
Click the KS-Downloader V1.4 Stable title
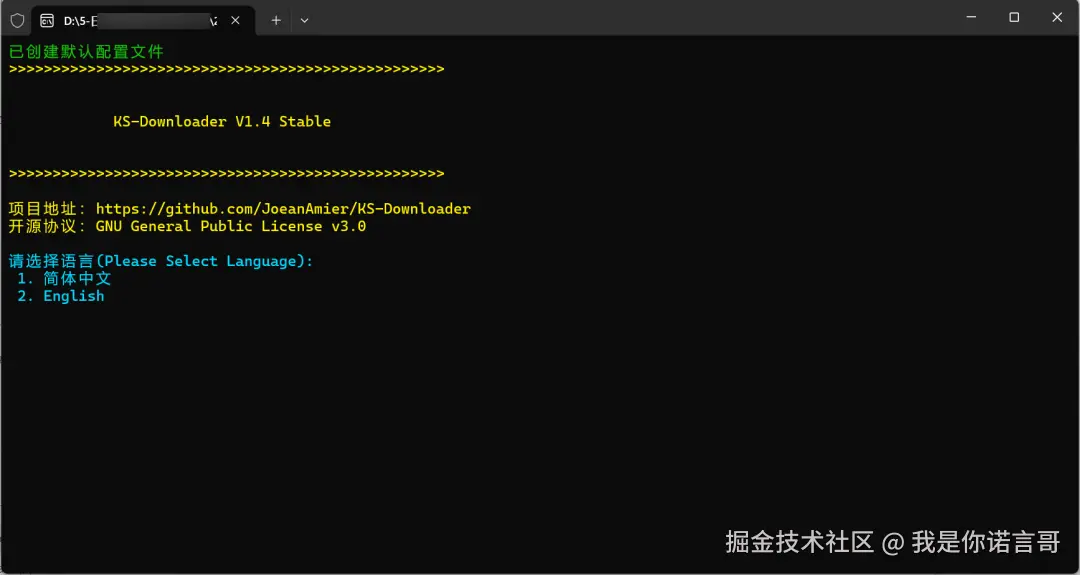point(222,122)
